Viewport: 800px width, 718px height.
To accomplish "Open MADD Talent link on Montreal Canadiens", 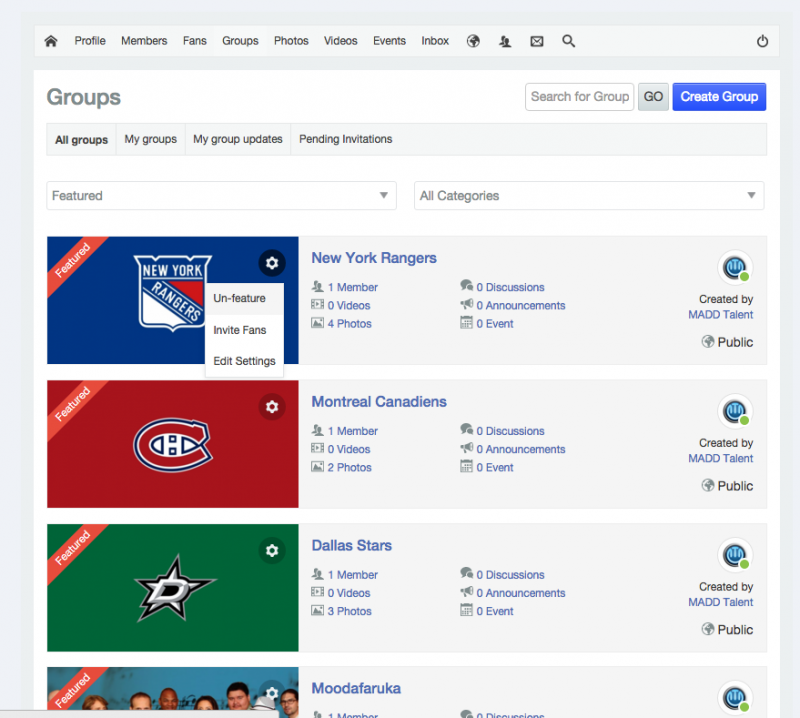I will [x=720, y=459].
